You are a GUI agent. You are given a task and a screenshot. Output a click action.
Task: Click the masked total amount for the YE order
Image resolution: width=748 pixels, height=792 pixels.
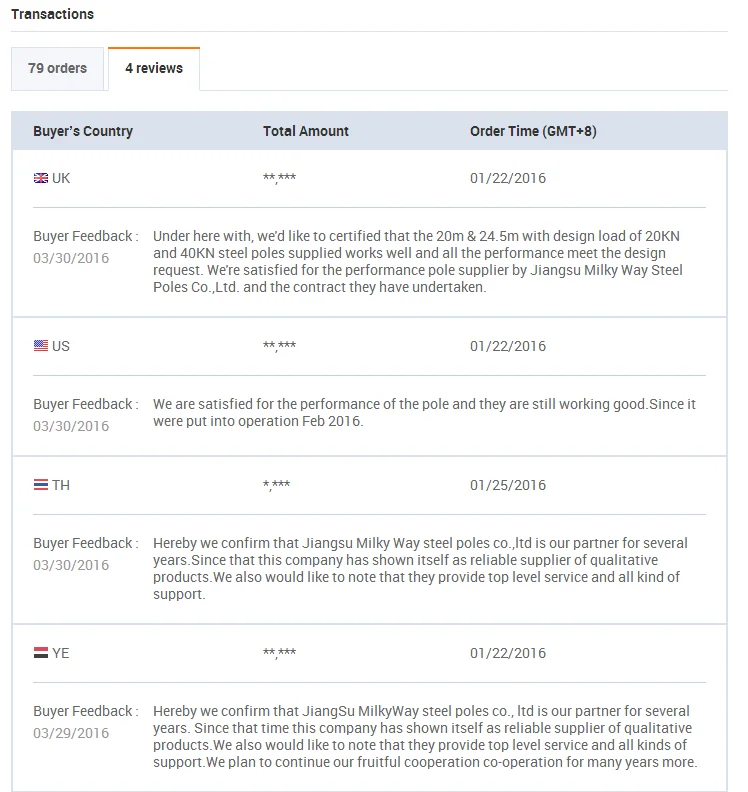[279, 653]
